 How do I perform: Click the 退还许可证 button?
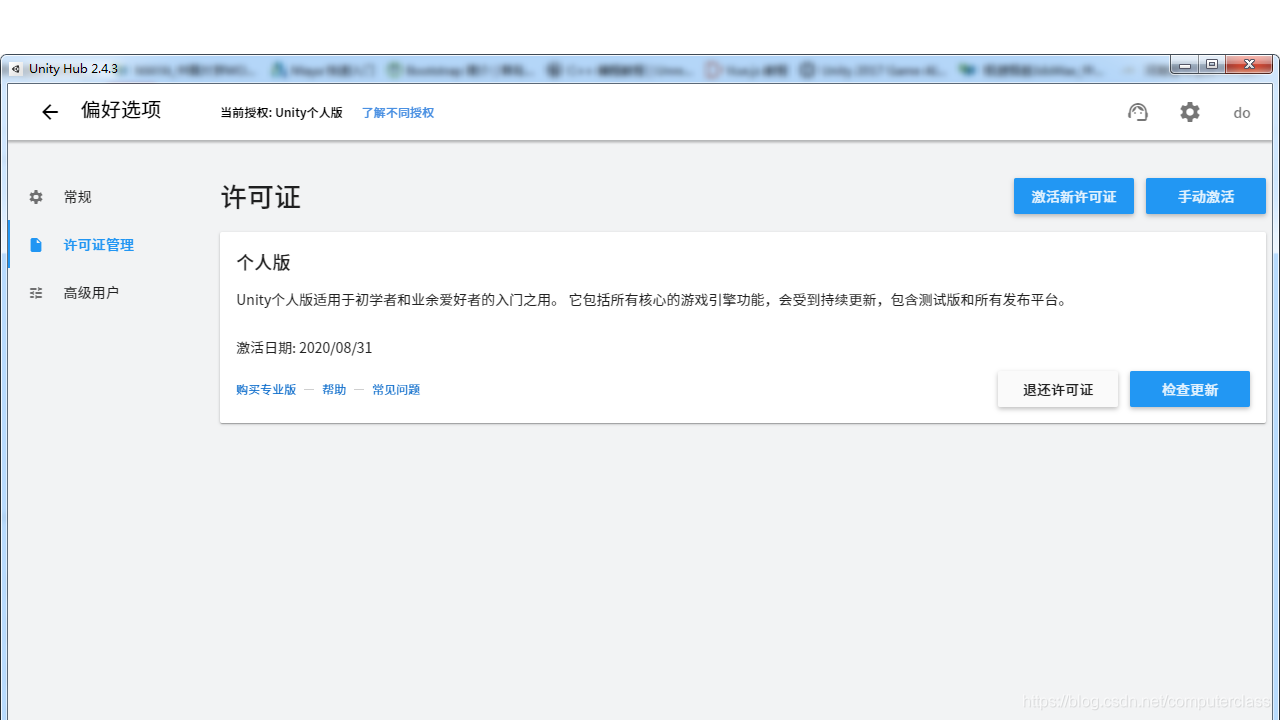tap(1058, 389)
